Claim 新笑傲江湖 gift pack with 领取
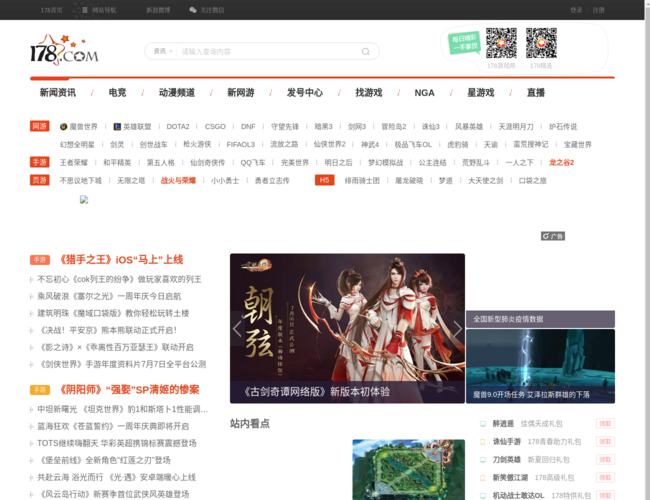650x500 pixels. tap(605, 478)
